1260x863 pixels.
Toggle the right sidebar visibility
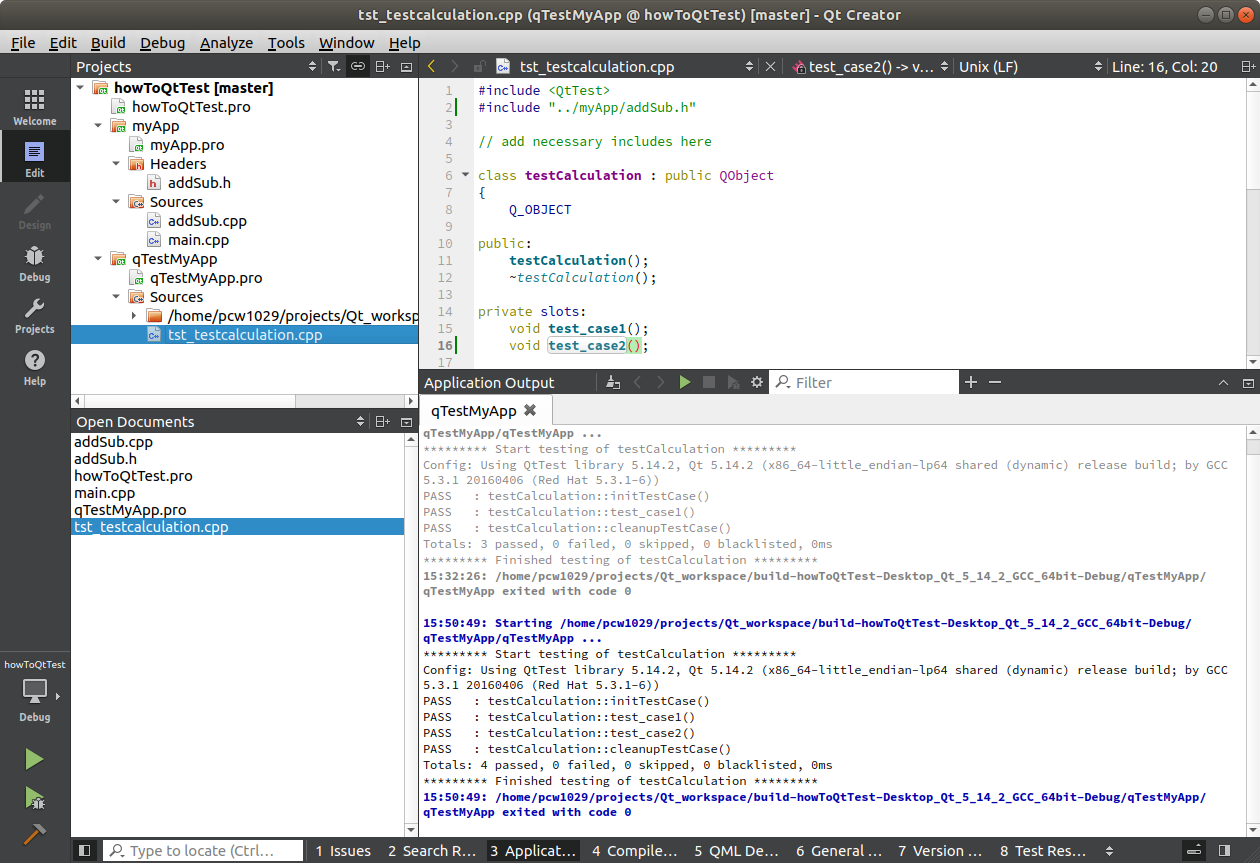point(1225,851)
